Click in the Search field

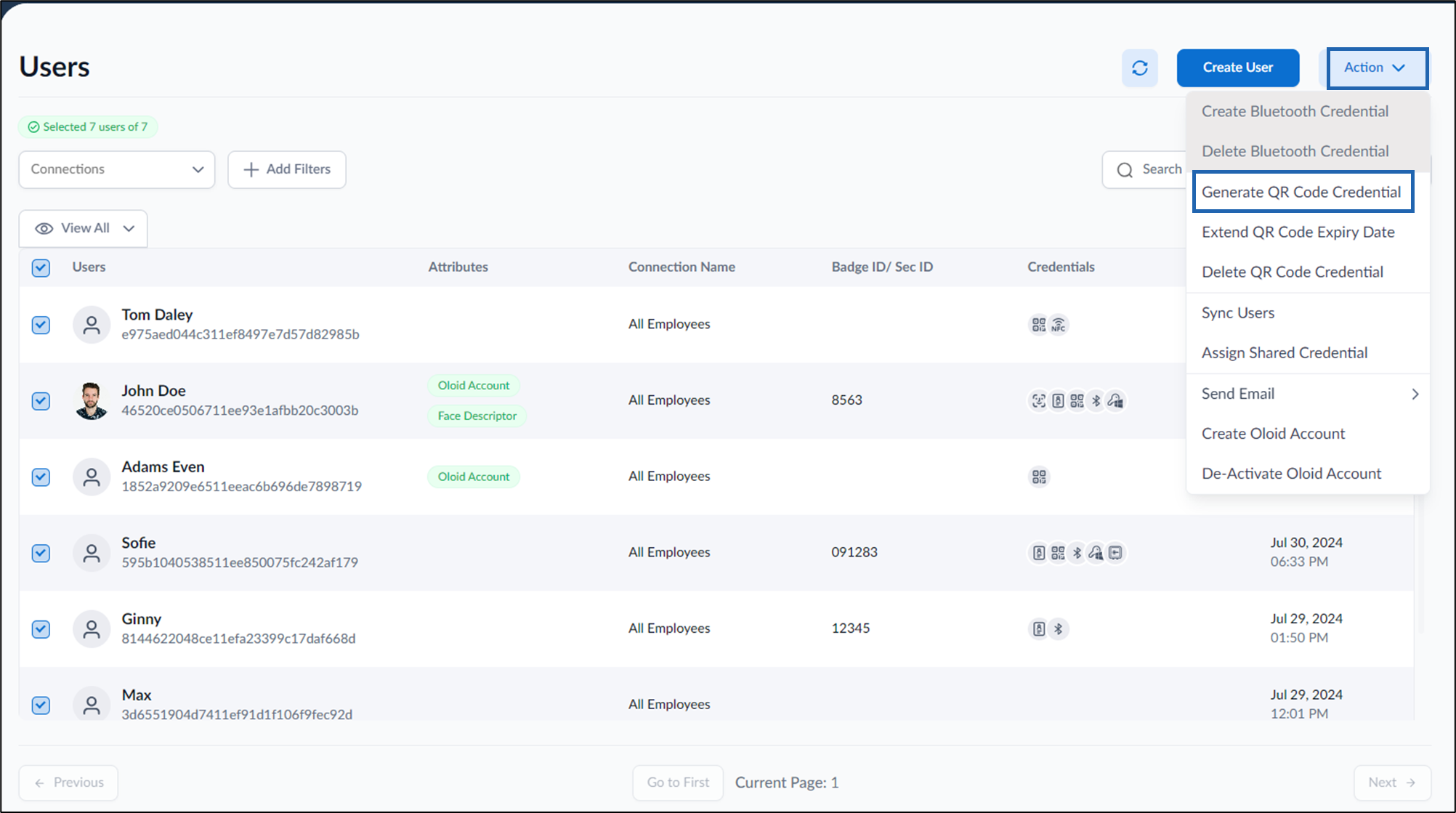(1145, 169)
